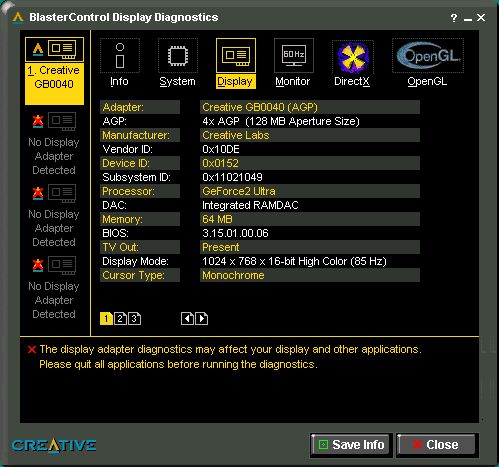Click the Info tab label
499x467 pixels.
pos(119,81)
